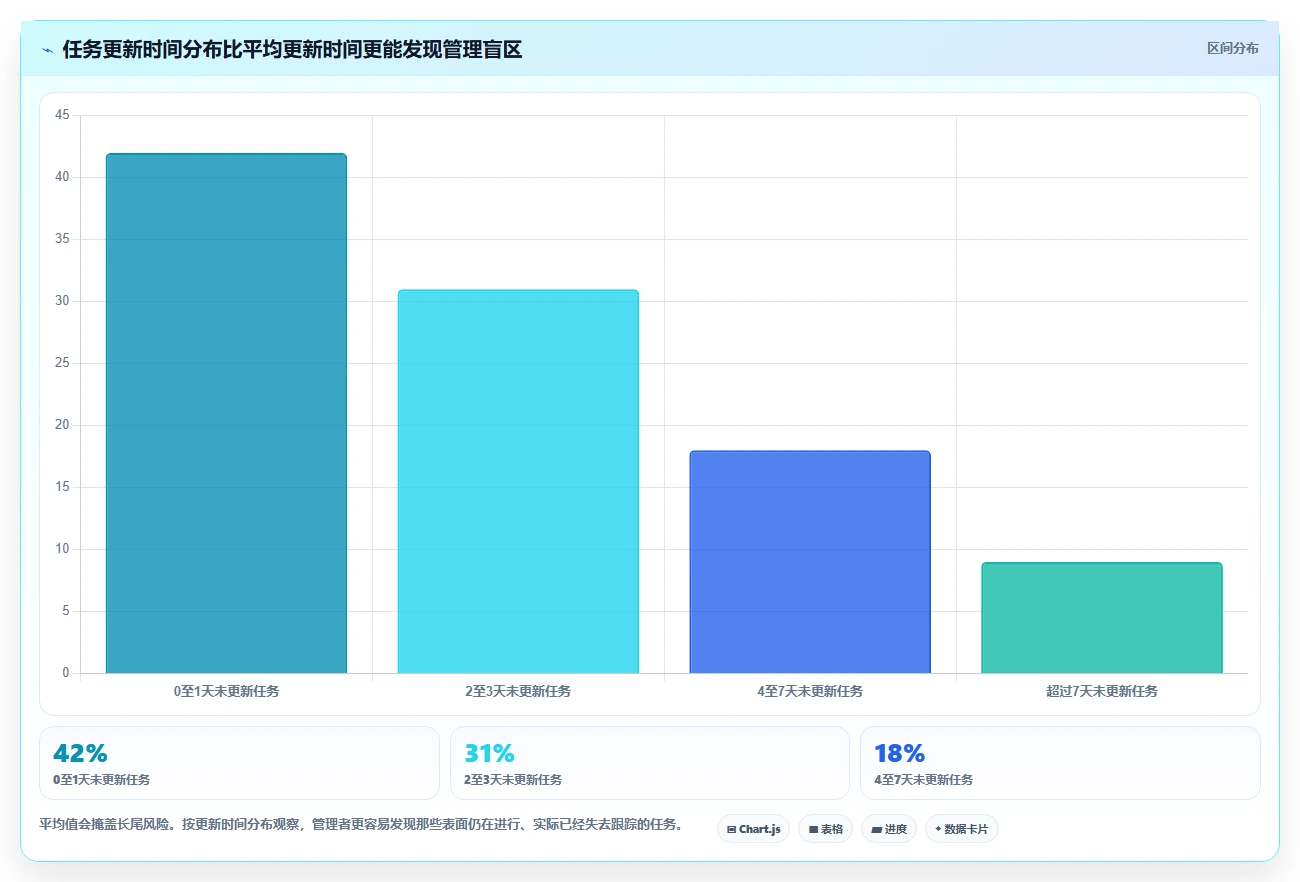
Task: Click the x-axis label 2至3天未更新任务
Action: 518,691
